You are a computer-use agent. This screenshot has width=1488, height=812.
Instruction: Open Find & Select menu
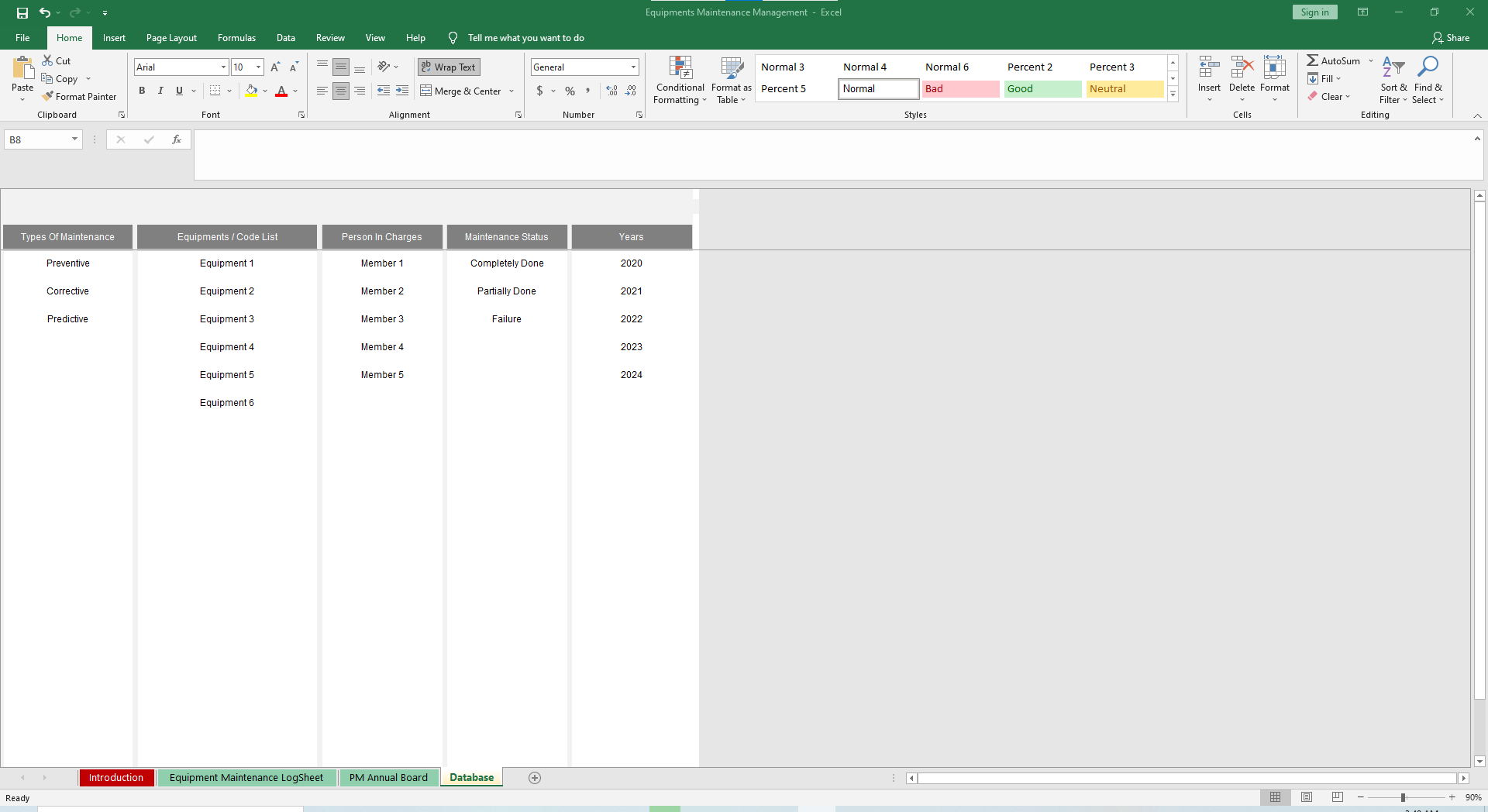(1428, 80)
